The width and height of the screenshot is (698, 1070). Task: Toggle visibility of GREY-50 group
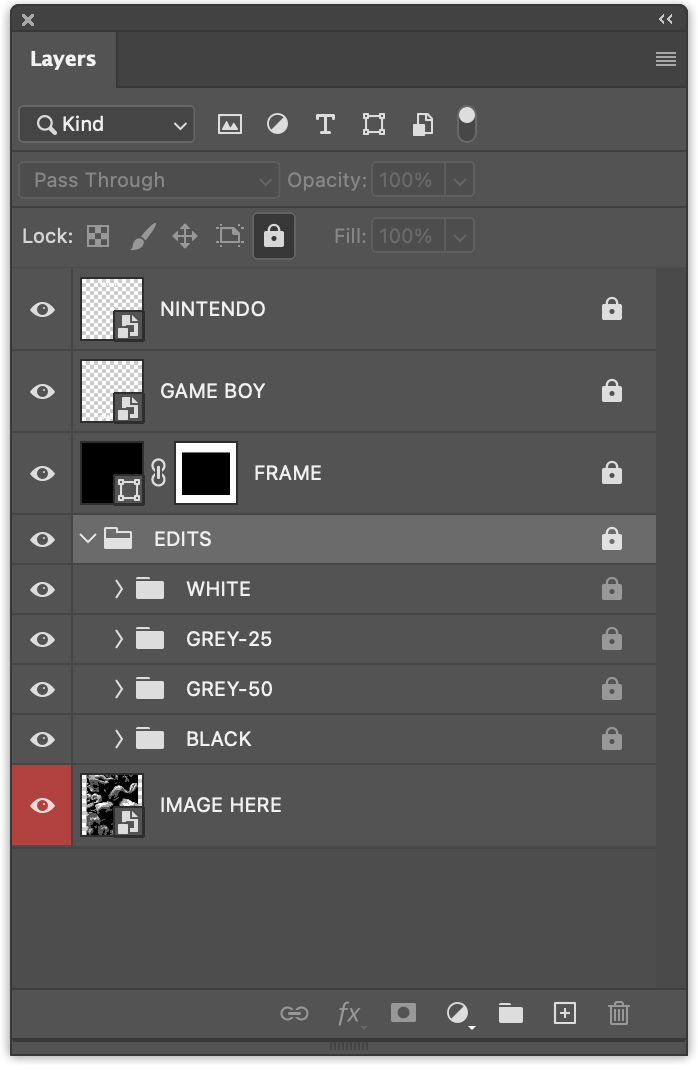[42, 689]
